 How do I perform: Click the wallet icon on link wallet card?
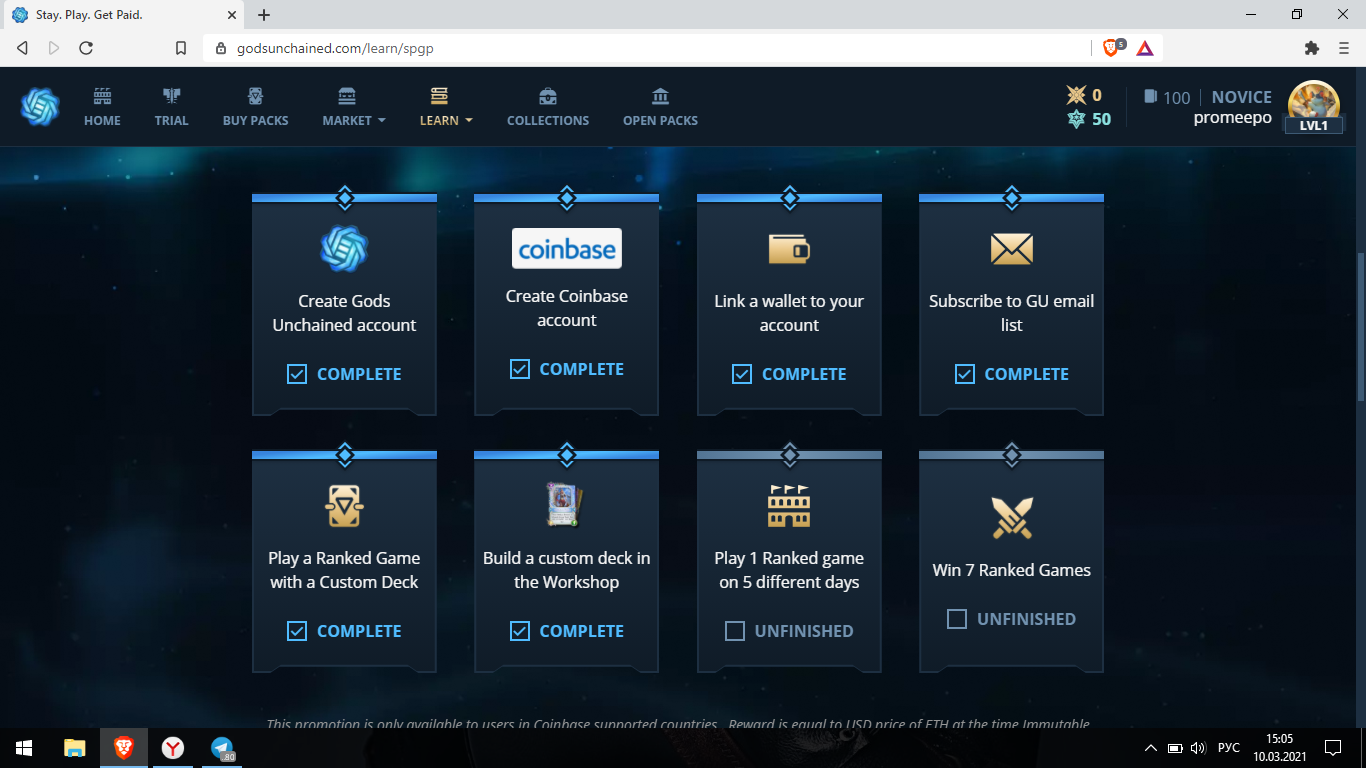pos(789,249)
